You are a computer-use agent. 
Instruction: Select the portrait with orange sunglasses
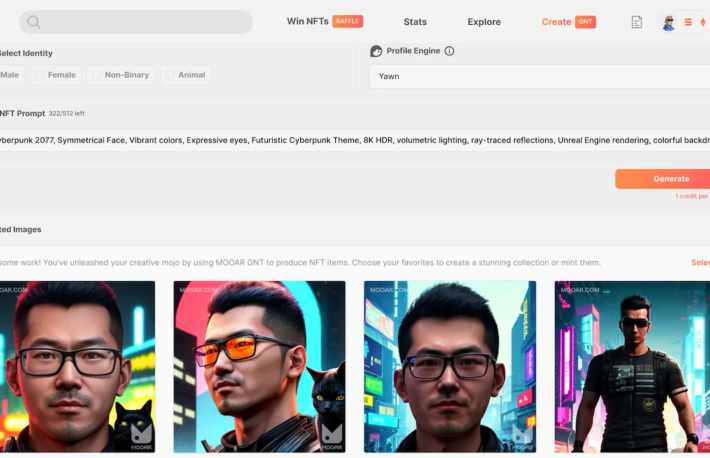[259, 366]
